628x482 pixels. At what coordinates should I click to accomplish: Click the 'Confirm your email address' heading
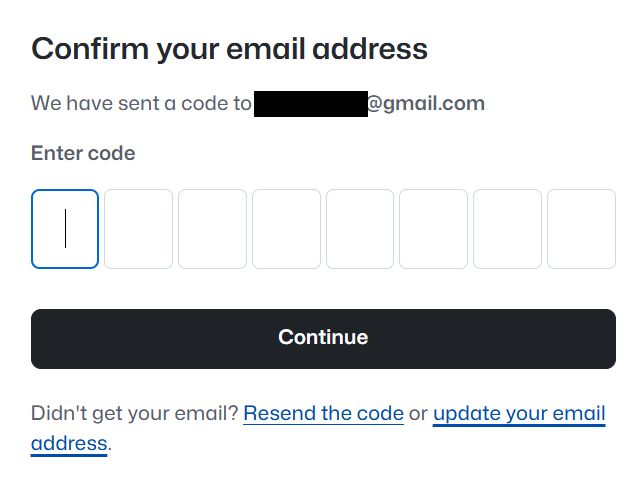pyautogui.click(x=229, y=48)
